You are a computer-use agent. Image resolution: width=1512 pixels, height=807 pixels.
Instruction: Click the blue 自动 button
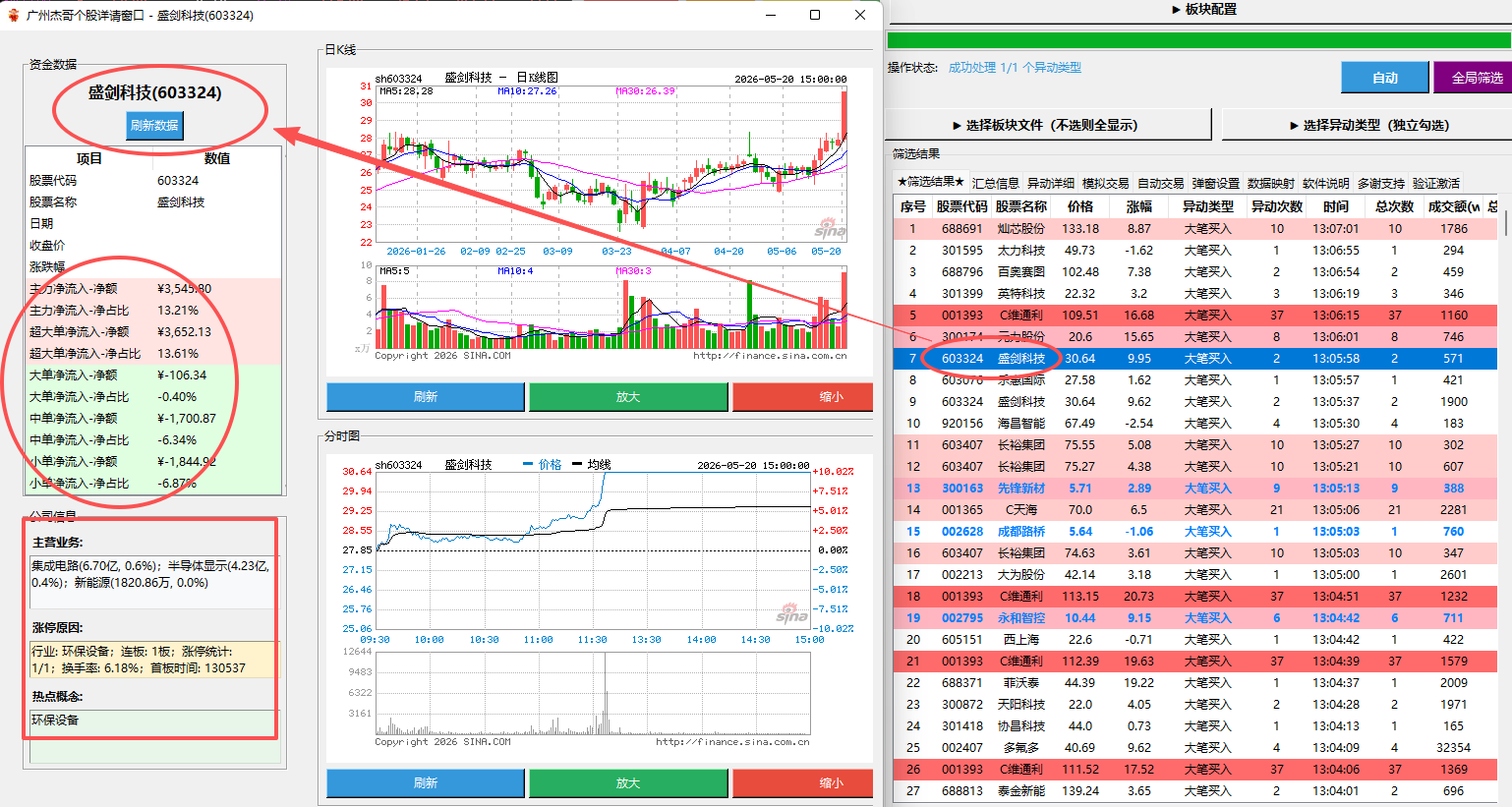1385,78
